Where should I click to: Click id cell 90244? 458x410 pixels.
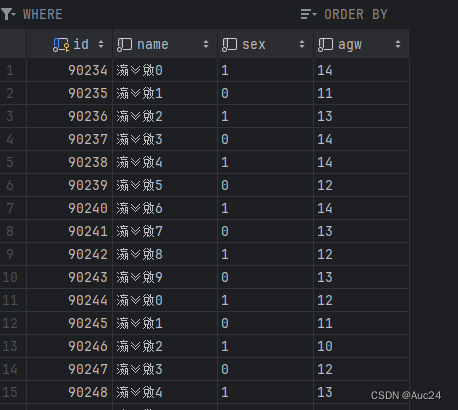coord(69,300)
